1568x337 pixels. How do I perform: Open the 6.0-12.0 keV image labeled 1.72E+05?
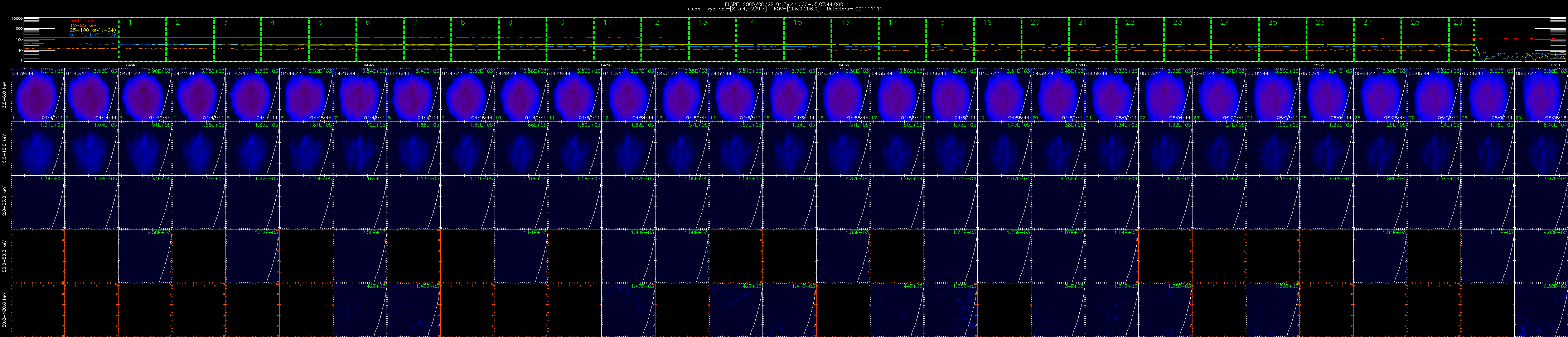pyautogui.click(x=360, y=148)
